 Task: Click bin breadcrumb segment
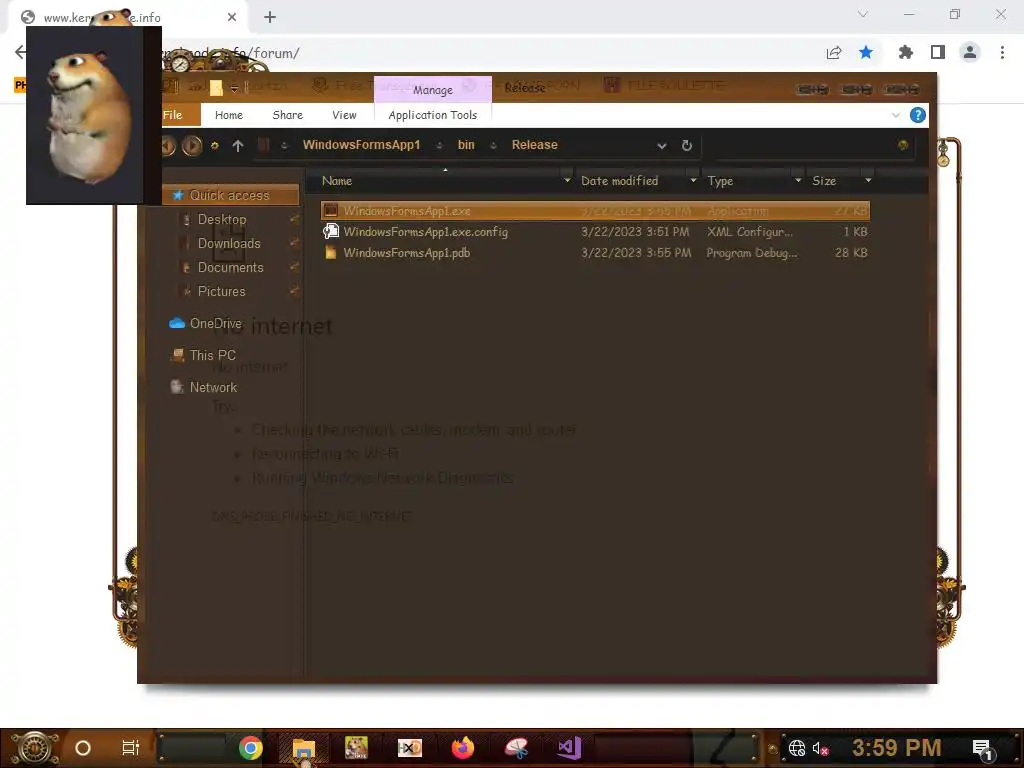pos(466,145)
